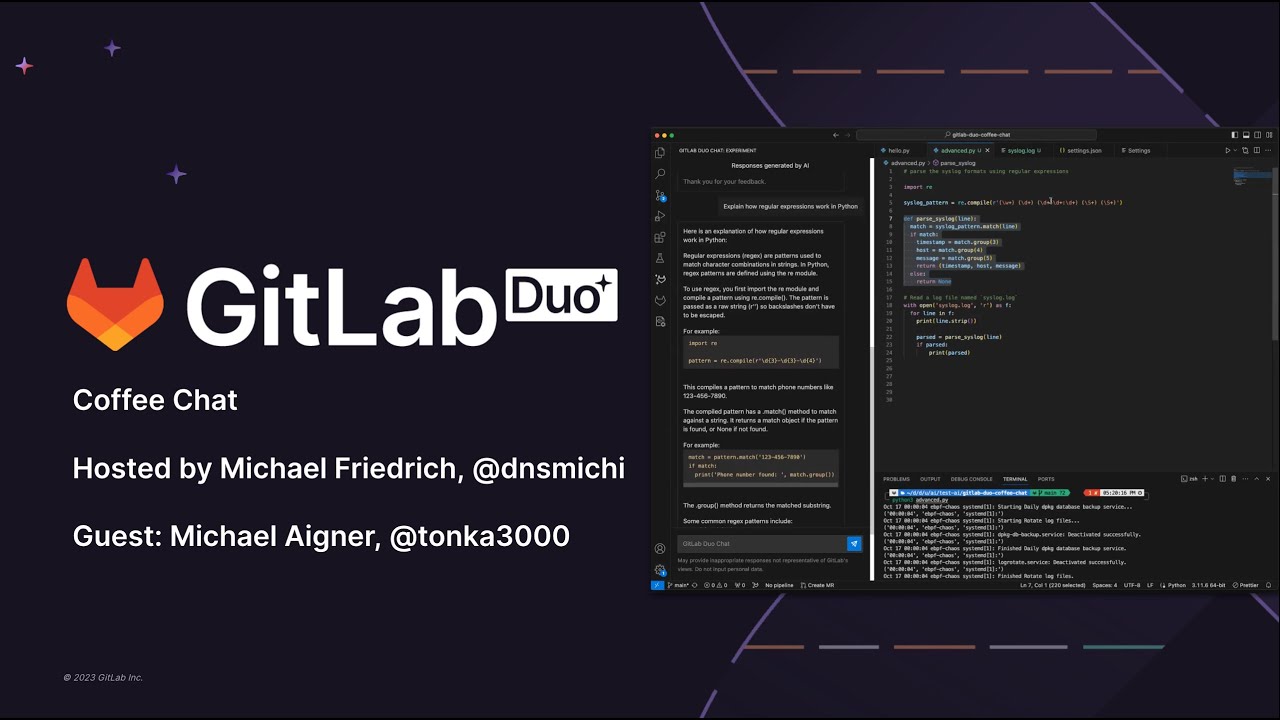The width and height of the screenshot is (1280, 720).
Task: Open the Run and Debug view
Action: point(660,216)
